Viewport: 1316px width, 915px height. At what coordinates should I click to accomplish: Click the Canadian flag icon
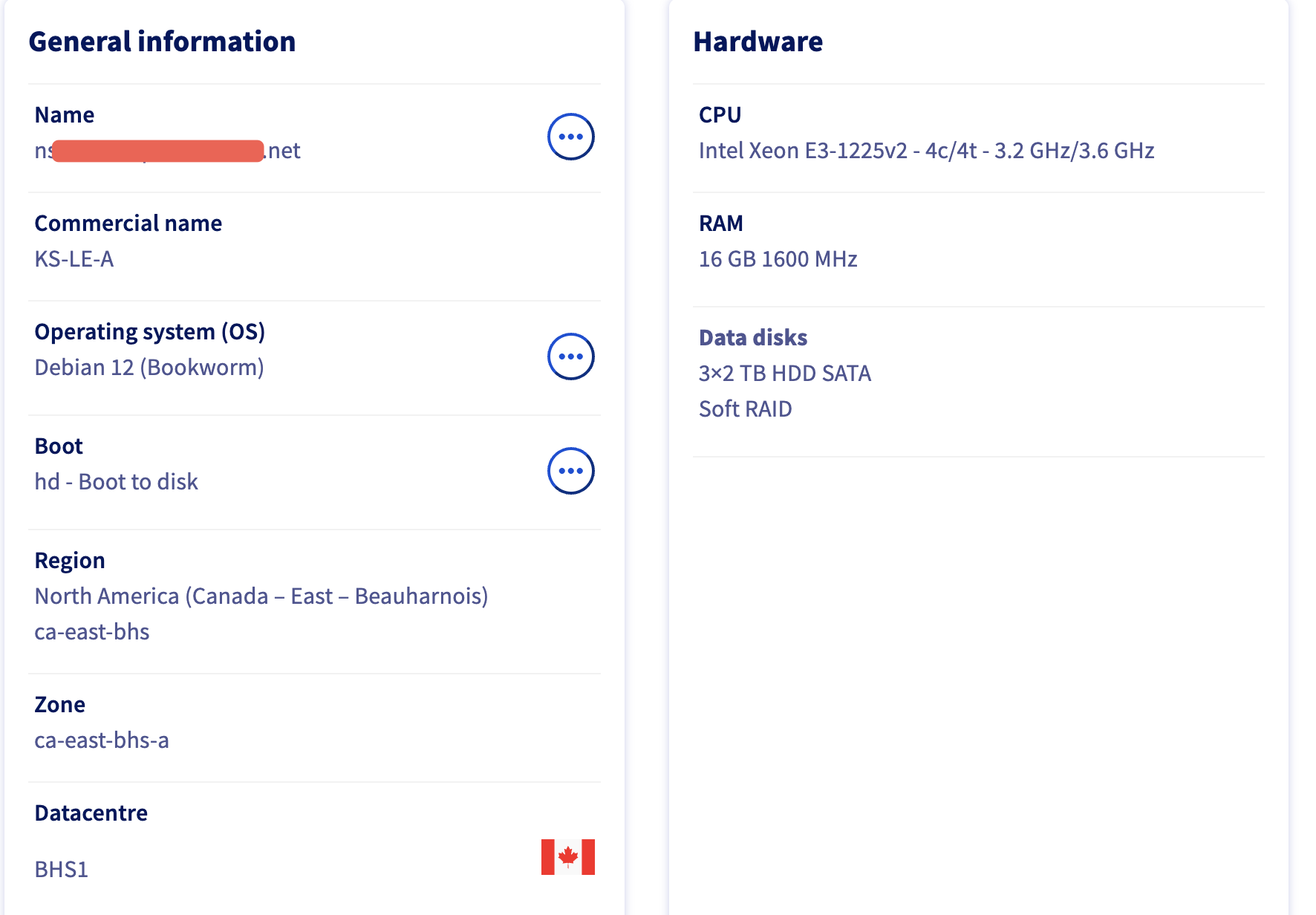(568, 857)
